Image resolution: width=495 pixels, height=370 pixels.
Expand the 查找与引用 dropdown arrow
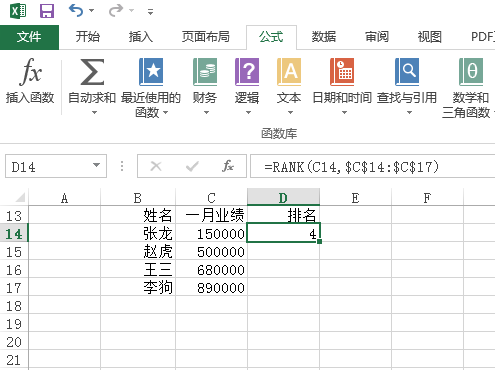(x=409, y=113)
